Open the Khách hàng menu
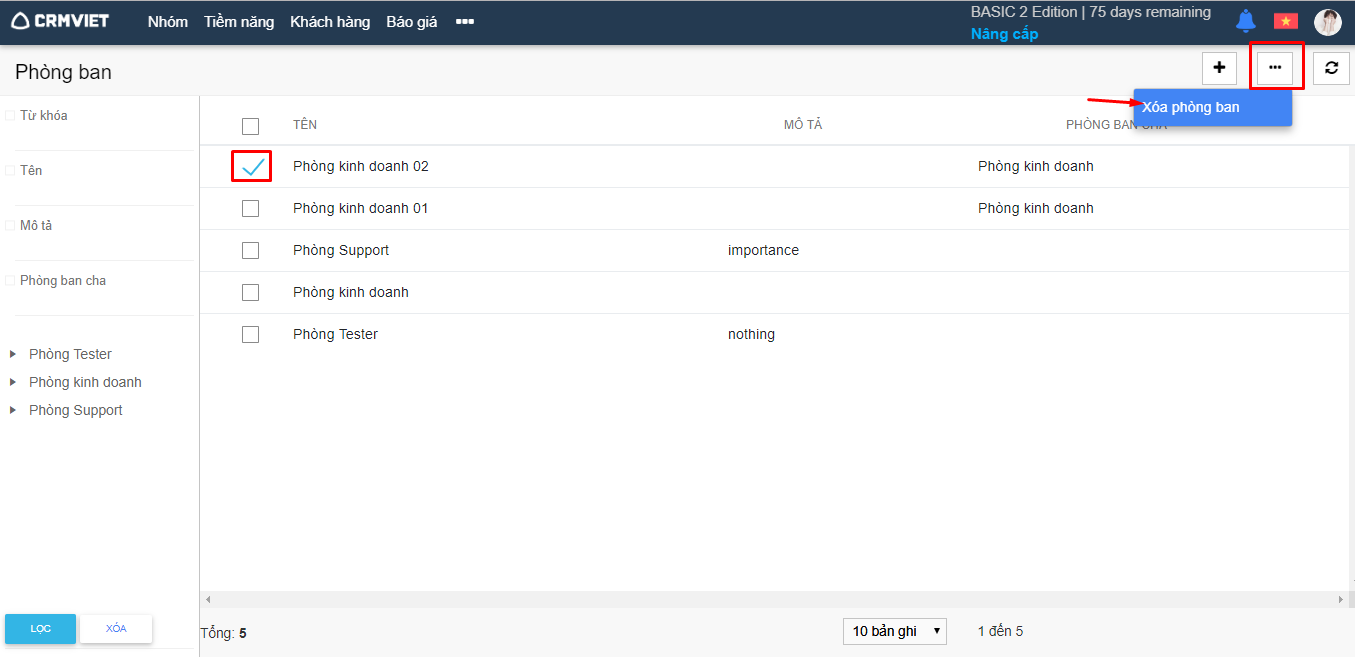Viewport: 1355px width, 657px height. click(x=330, y=22)
